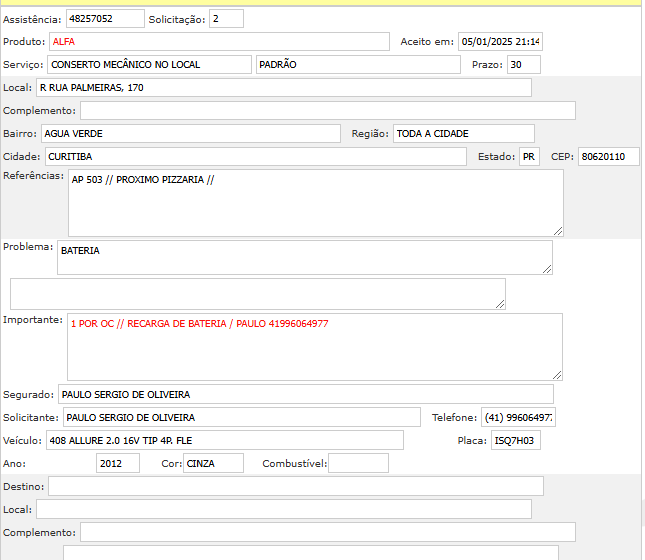
Task: Click the Problema textarea resize handle
Action: point(547,269)
